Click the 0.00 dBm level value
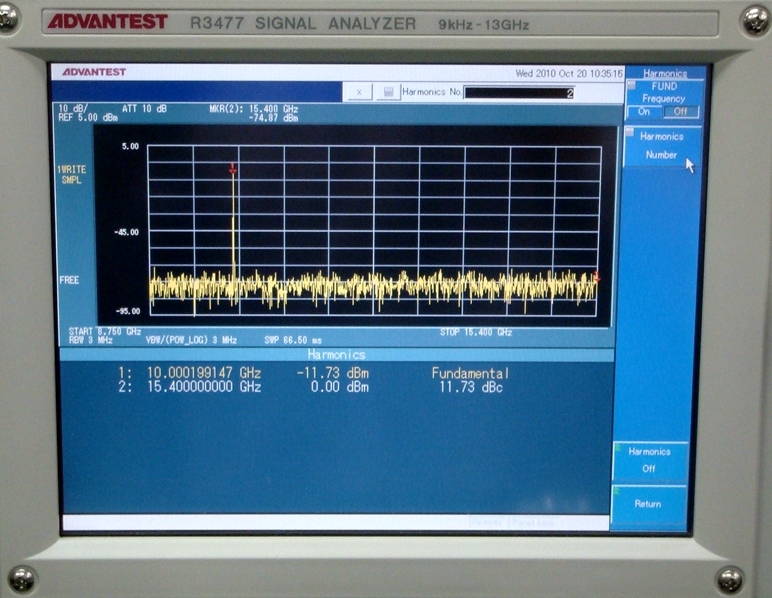The width and height of the screenshot is (772, 598). 339,387
